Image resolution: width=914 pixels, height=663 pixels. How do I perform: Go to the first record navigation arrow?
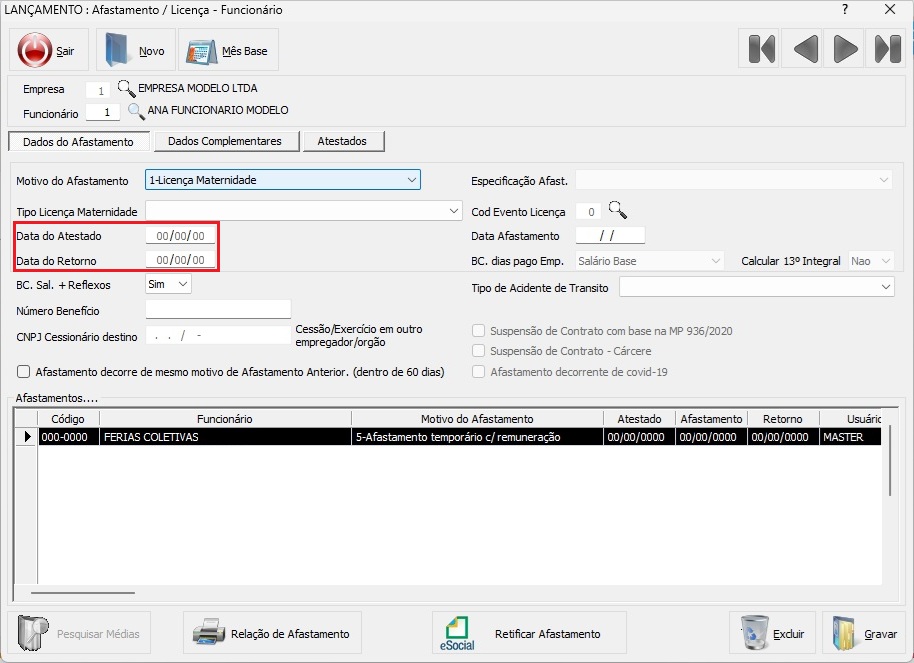pyautogui.click(x=762, y=49)
